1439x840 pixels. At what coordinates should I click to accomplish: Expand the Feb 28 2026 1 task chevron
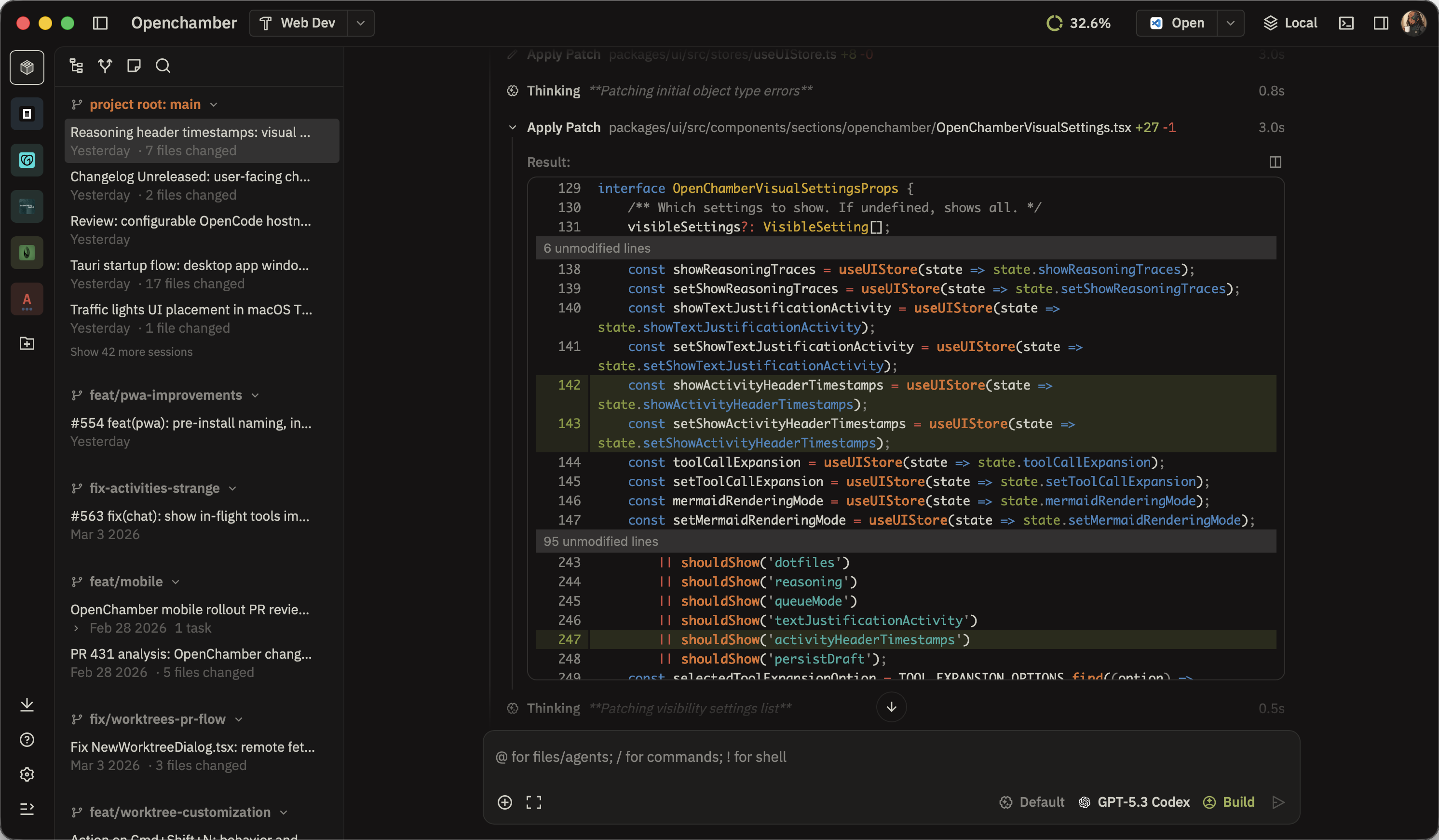(76, 628)
